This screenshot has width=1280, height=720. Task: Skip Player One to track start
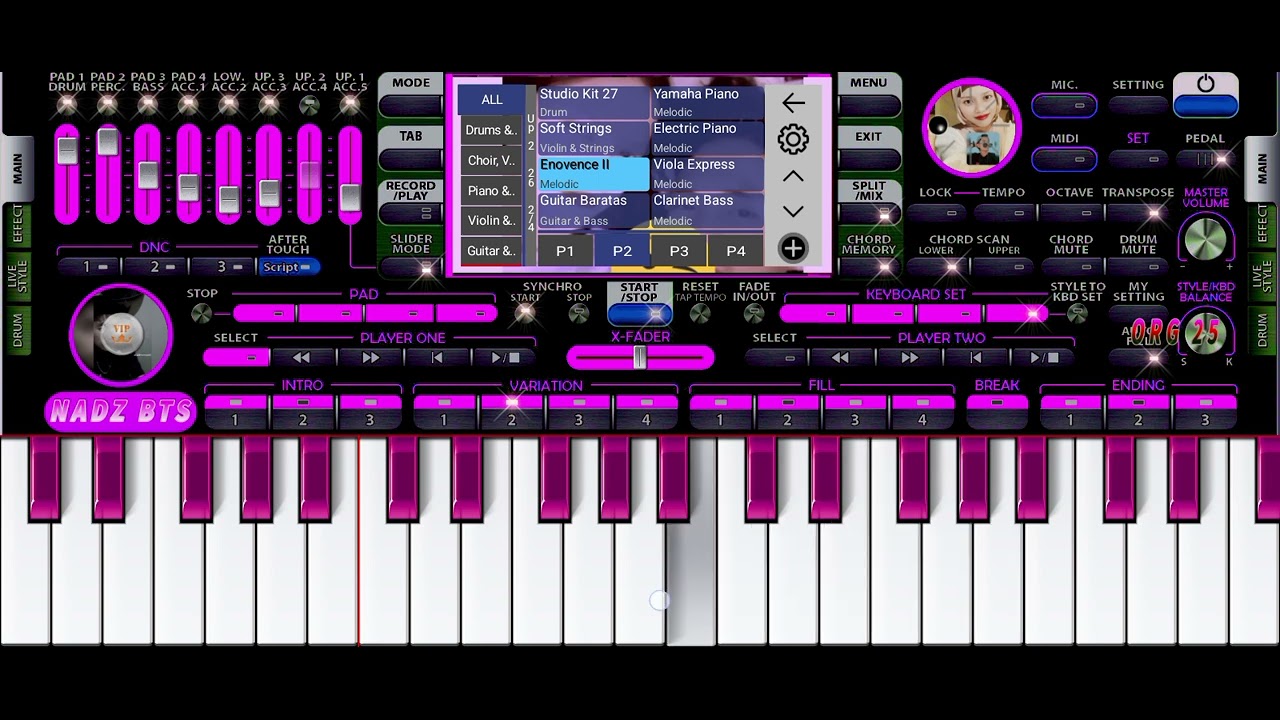coord(437,357)
